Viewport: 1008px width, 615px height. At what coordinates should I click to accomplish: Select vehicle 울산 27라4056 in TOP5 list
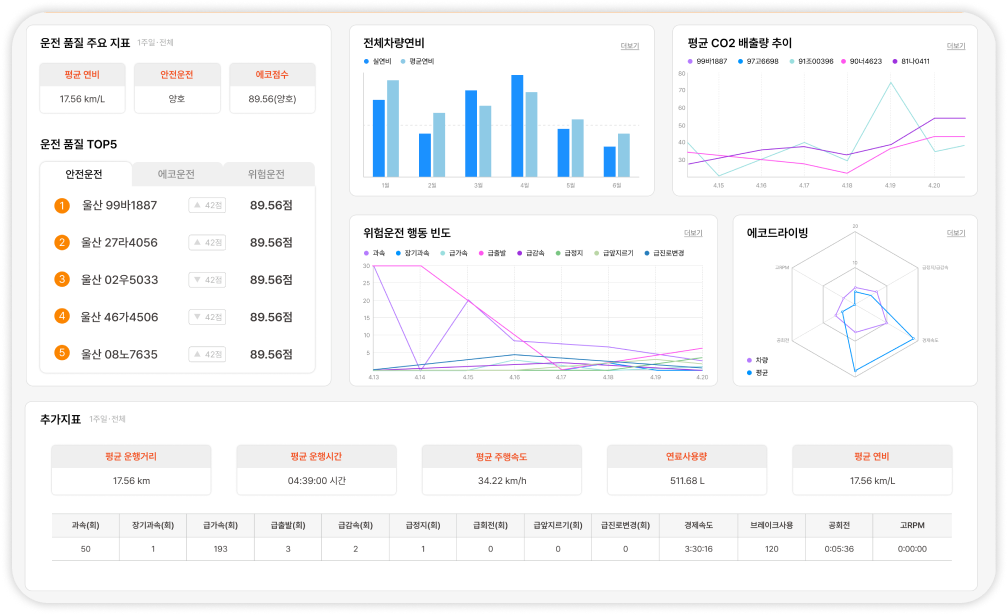tap(120, 242)
